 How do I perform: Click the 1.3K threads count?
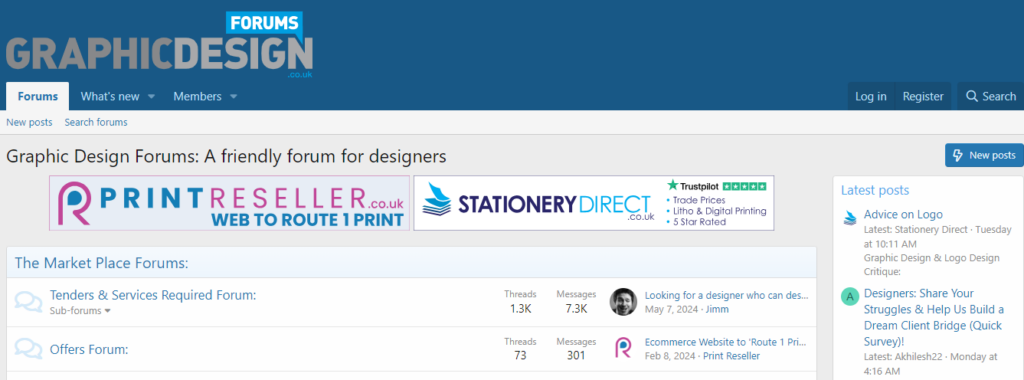520,309
